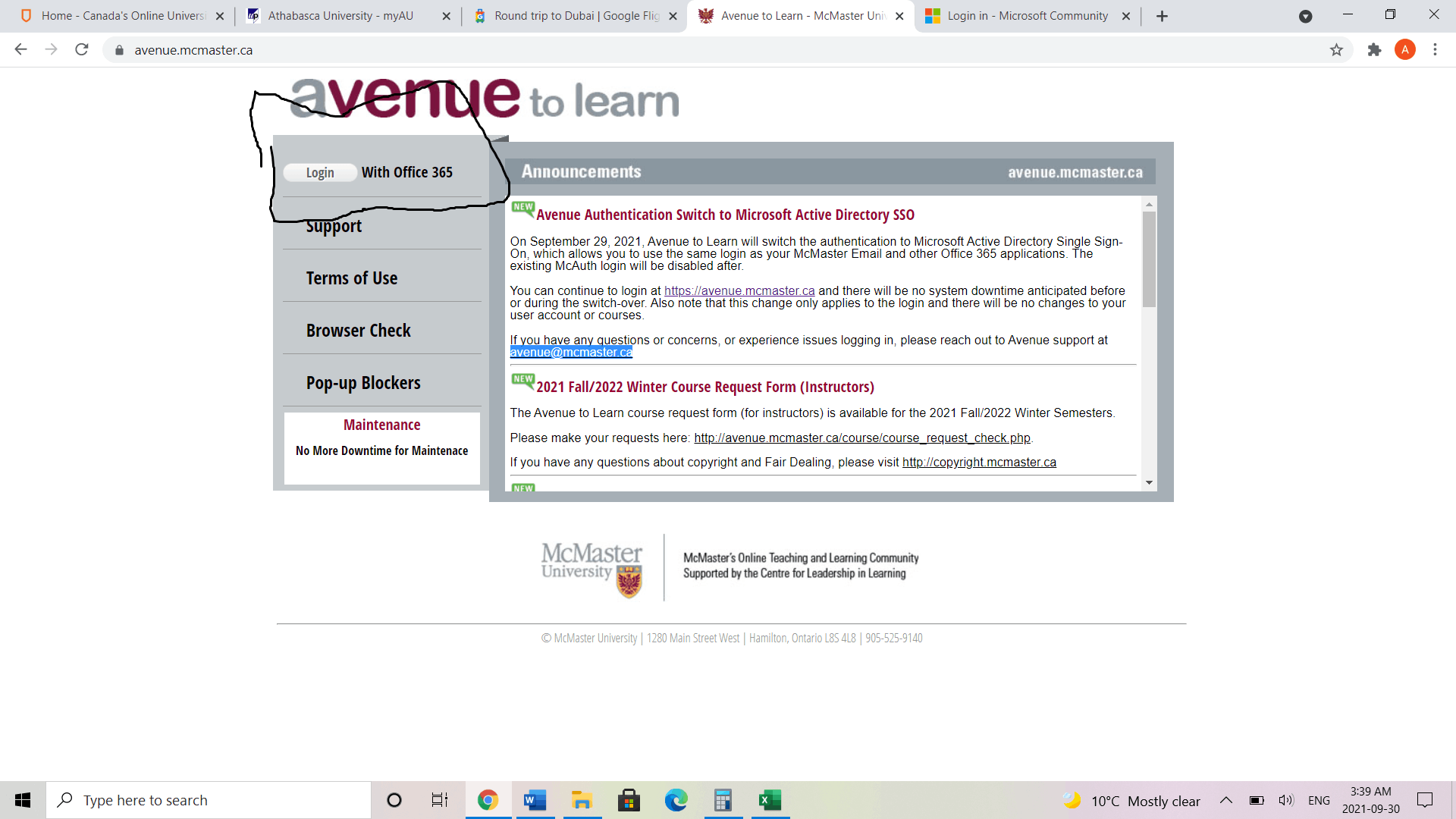1456x819 pixels.
Task: Open the Chrome profile avatar
Action: point(1404,50)
